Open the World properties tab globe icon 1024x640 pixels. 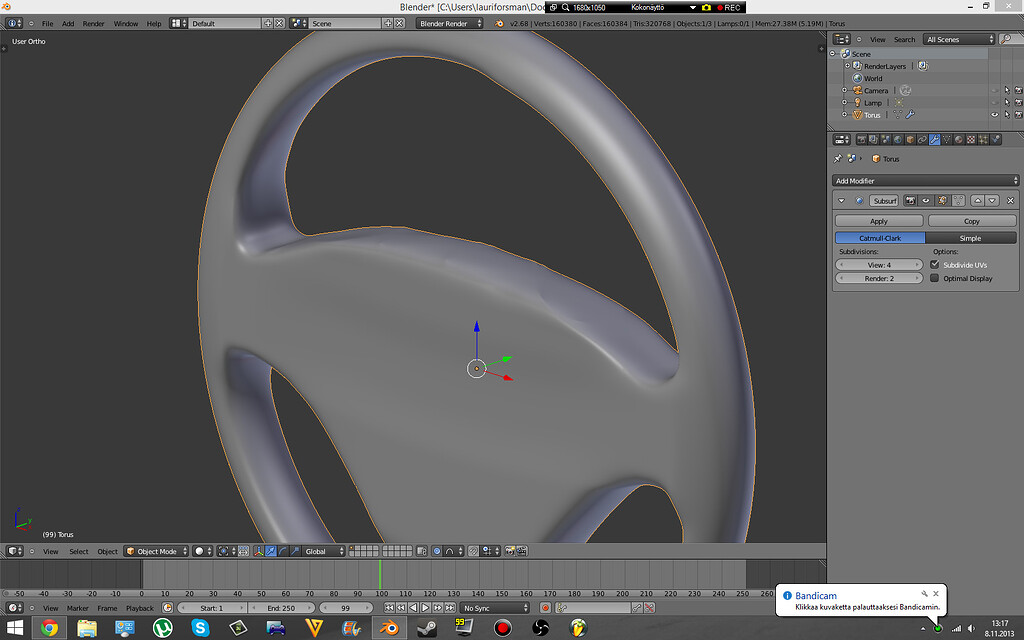coord(897,139)
